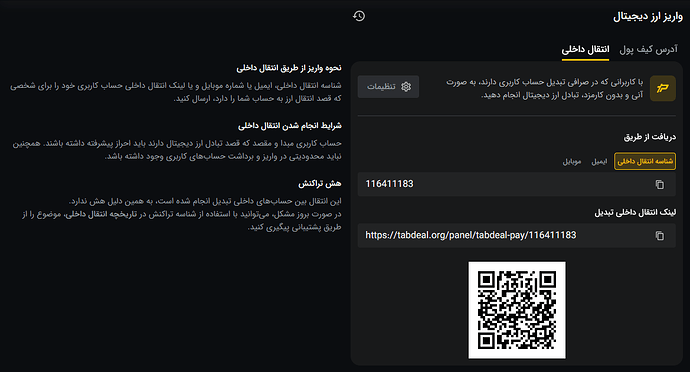The image size is (690, 372).
Task: Click the transfer ID field showing 116411183
Action: pos(516,184)
